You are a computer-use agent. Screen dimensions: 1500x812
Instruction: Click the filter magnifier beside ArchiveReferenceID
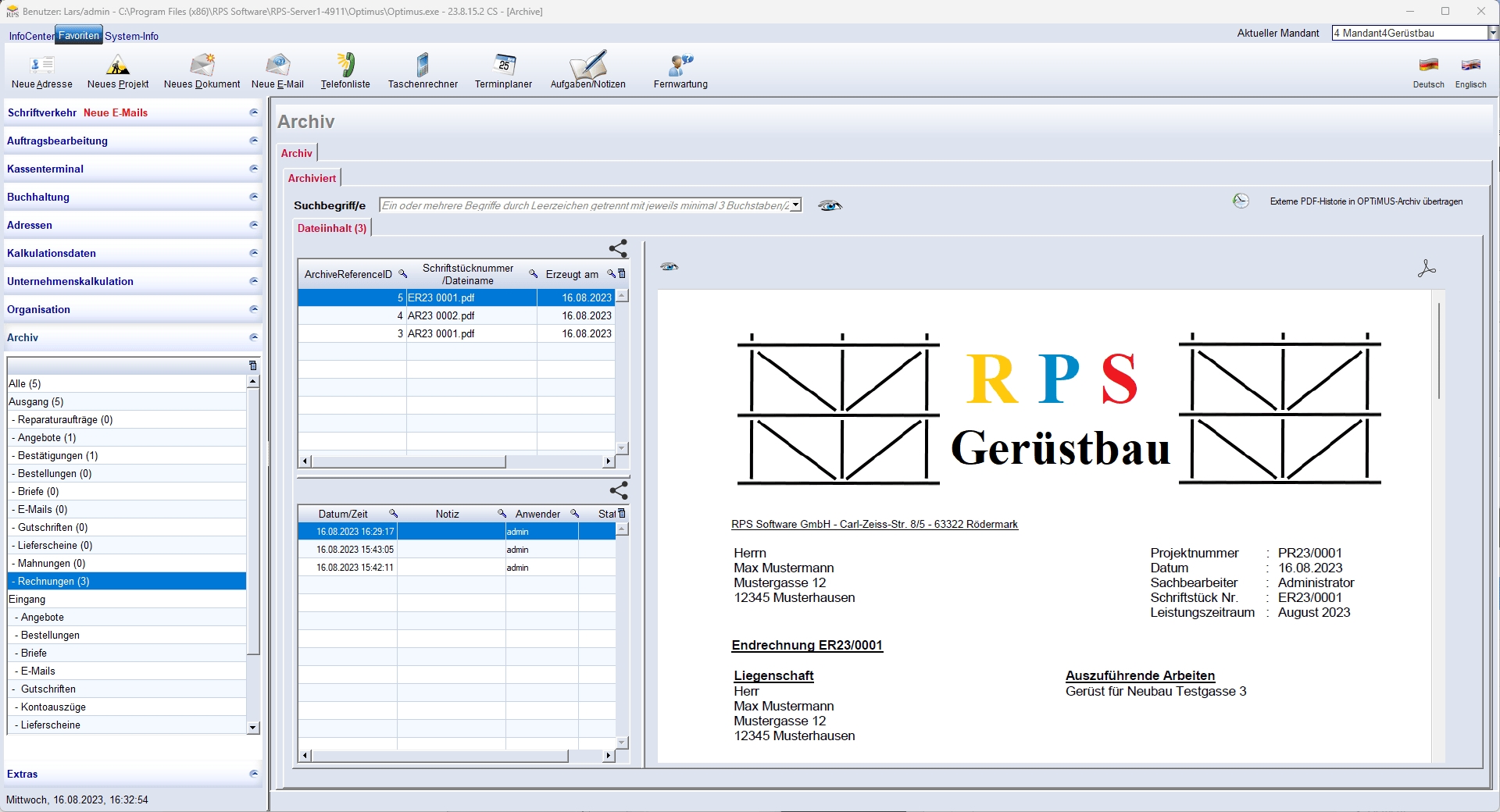click(403, 274)
